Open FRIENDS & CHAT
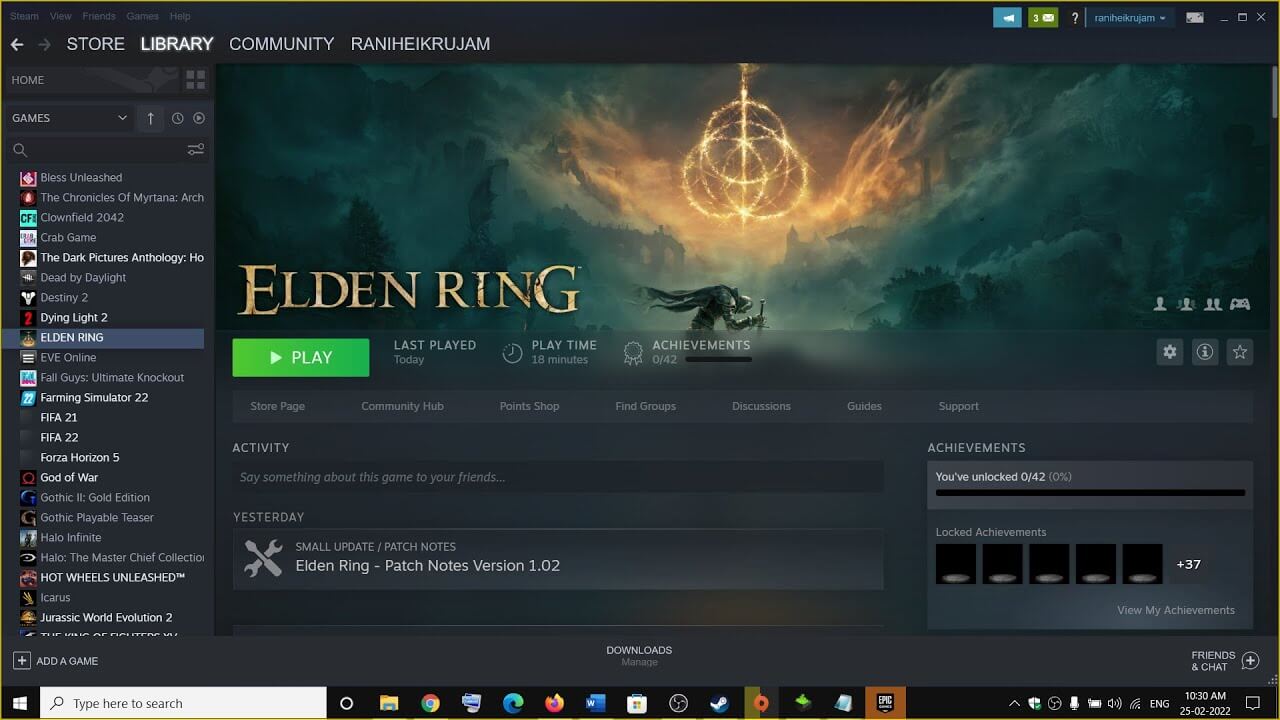 [x=1224, y=661]
